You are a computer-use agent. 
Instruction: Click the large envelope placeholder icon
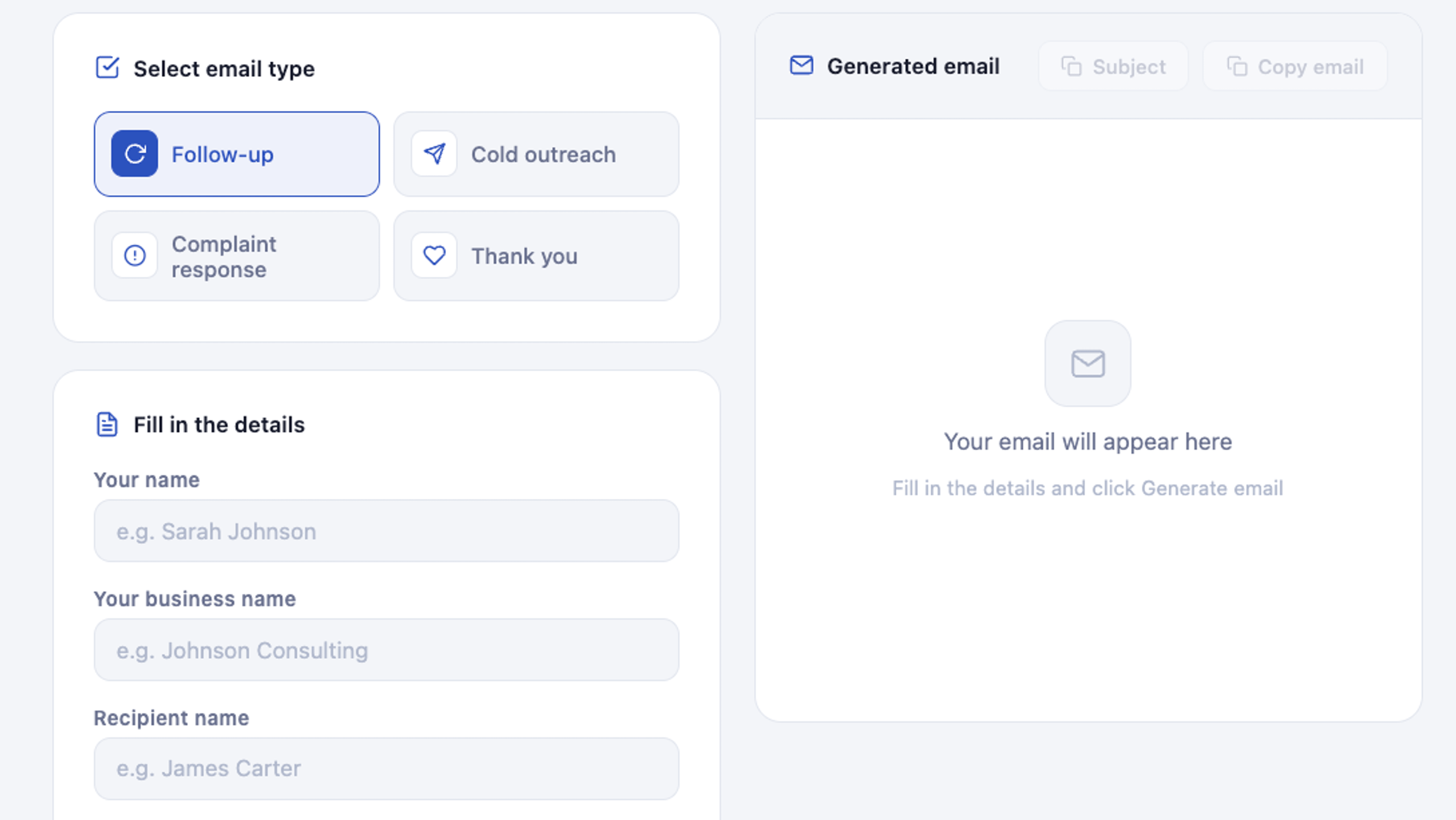coord(1088,363)
